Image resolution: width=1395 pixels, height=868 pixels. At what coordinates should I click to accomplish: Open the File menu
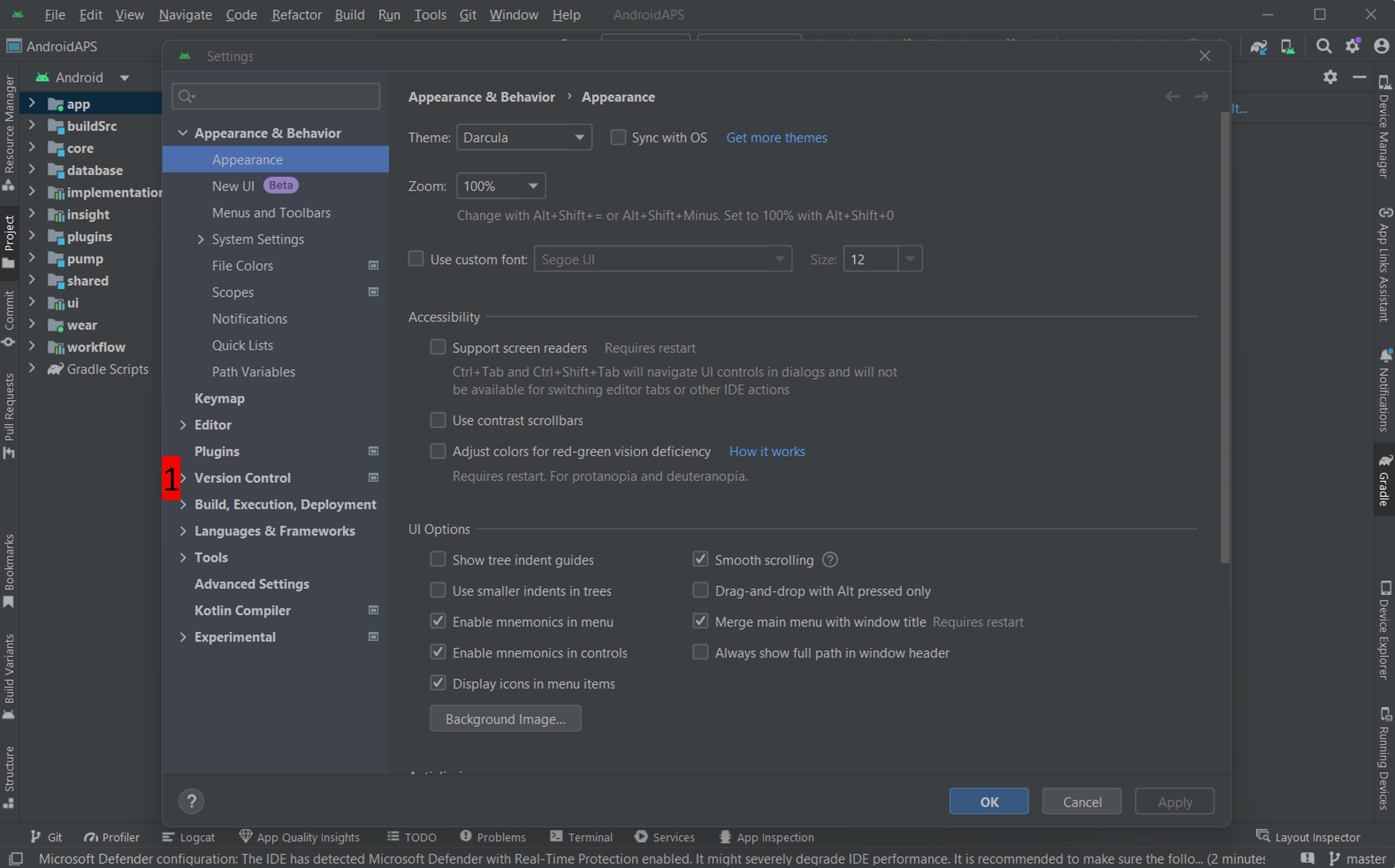point(55,15)
